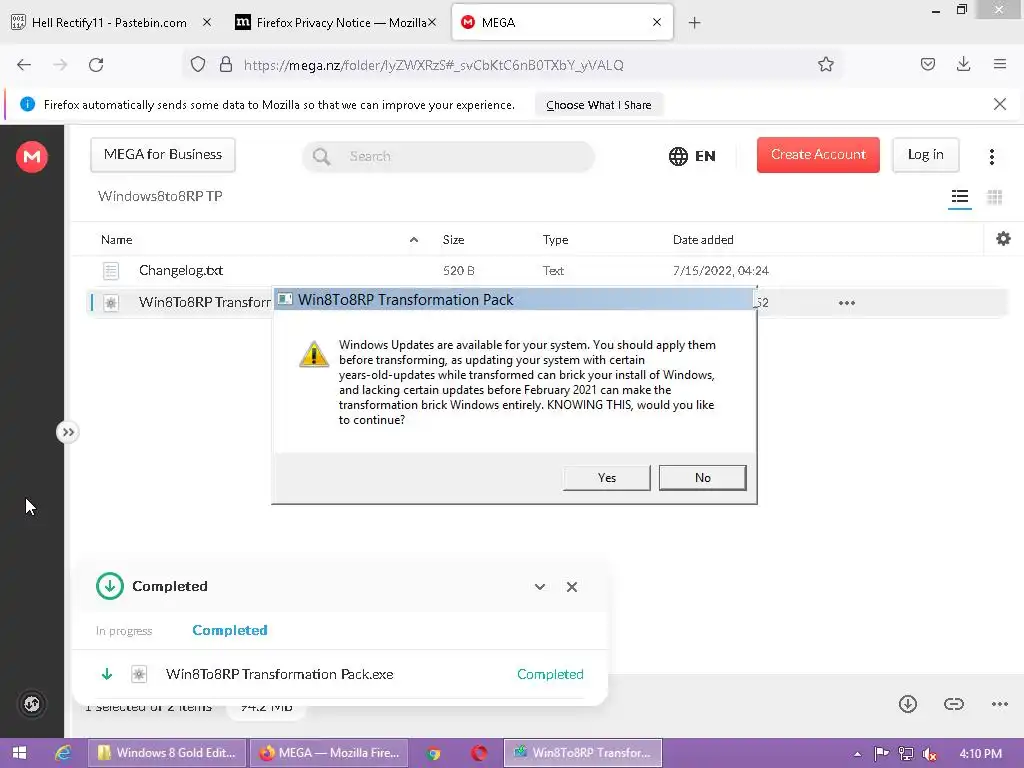Open the Chrome taskbar icon

(x=433, y=754)
